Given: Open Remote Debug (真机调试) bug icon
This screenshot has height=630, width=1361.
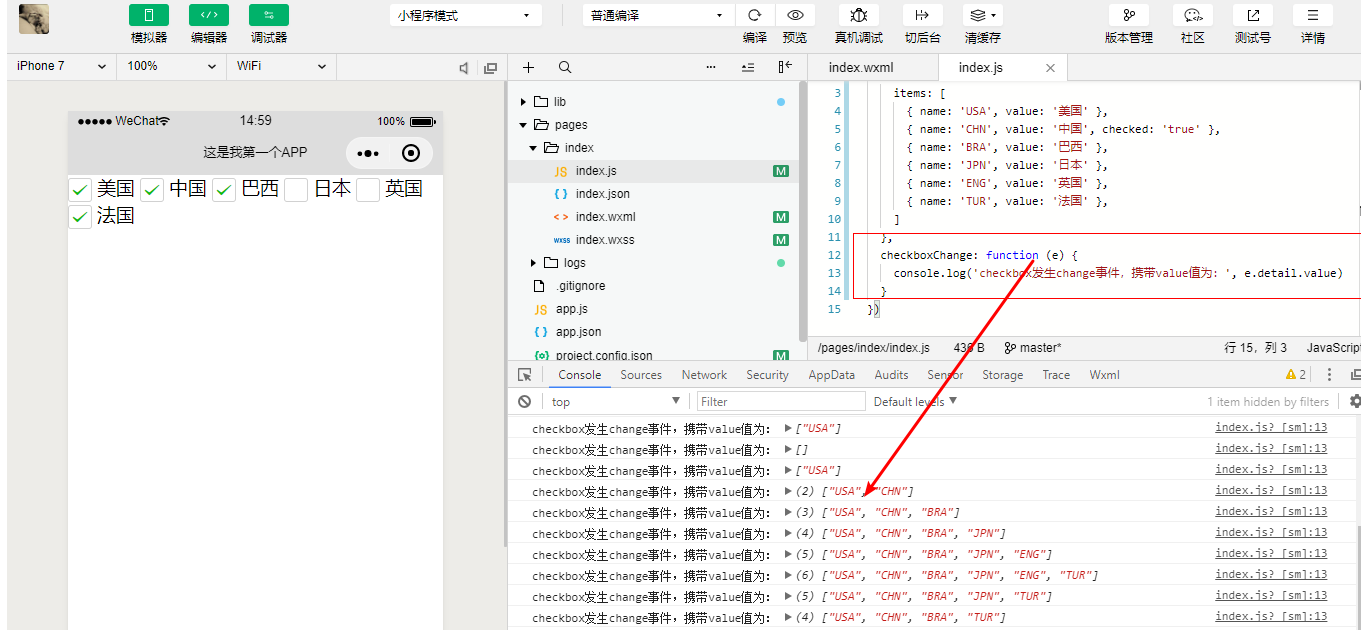Looking at the screenshot, I should pos(858,15).
